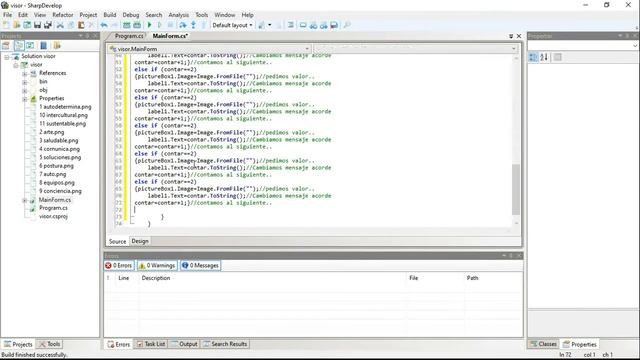This screenshot has height=360, width=640.
Task: Click the Build Solution toolbar icon
Action: pyautogui.click(x=127, y=25)
